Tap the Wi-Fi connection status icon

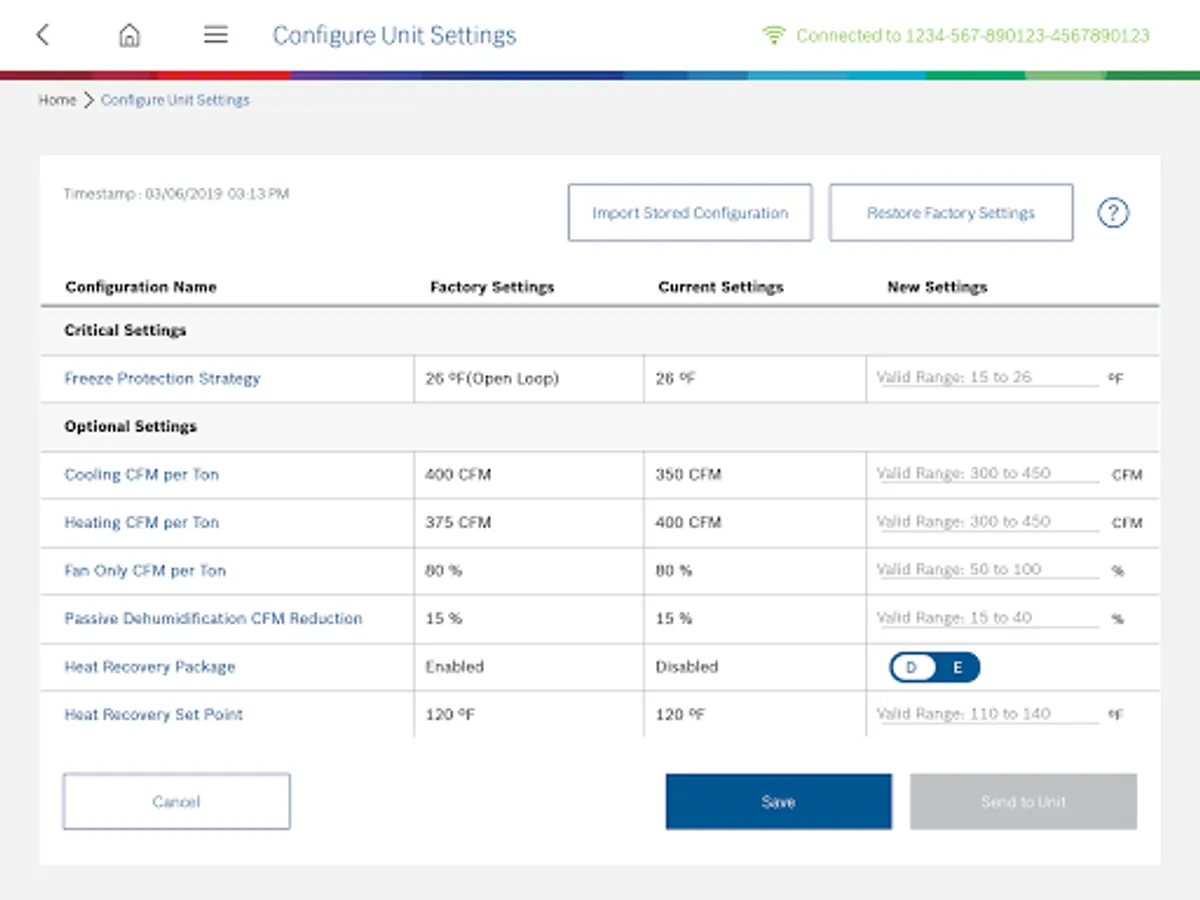point(773,35)
